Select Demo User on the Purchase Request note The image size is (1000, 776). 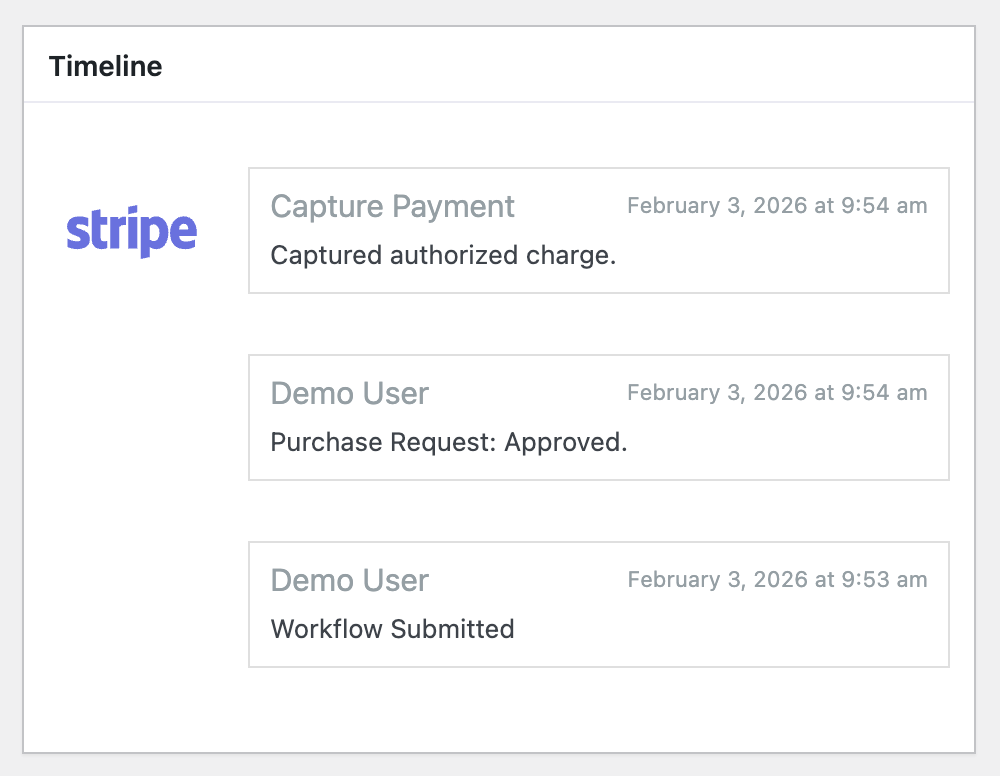[x=349, y=394]
